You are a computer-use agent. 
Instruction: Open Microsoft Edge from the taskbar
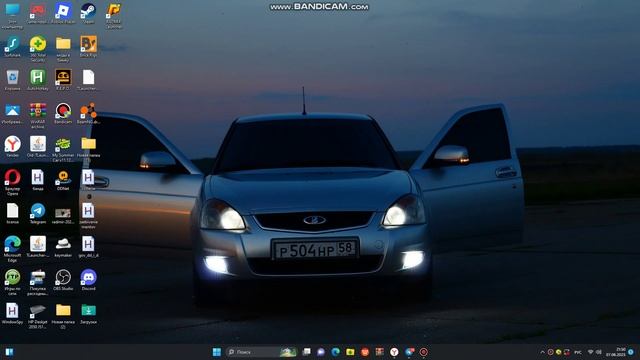coord(336,352)
